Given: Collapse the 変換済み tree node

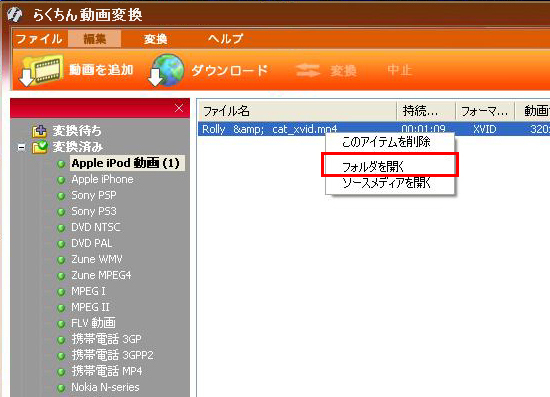Looking at the screenshot, I should 21,147.
